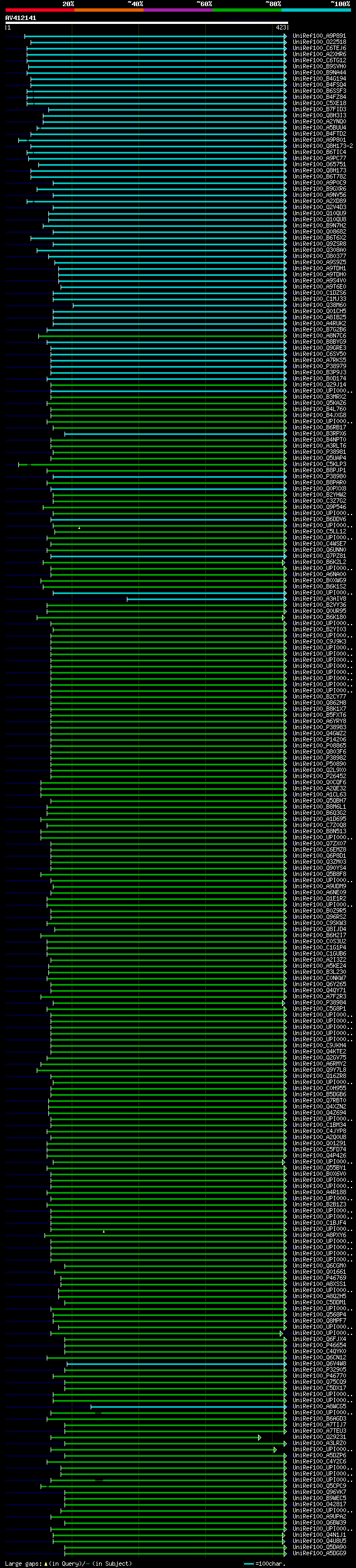This screenshot has width=356, height=1568.
Task: Choose the UniRef100_A9TDH1 hit
Action: tap(319, 269)
